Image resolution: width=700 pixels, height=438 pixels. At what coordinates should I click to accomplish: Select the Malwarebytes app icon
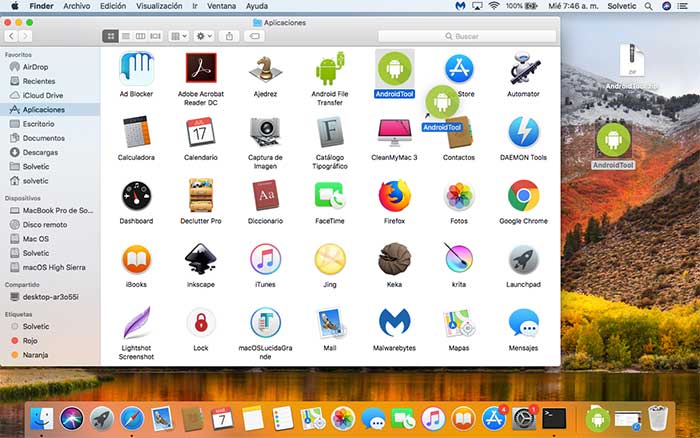(x=394, y=322)
